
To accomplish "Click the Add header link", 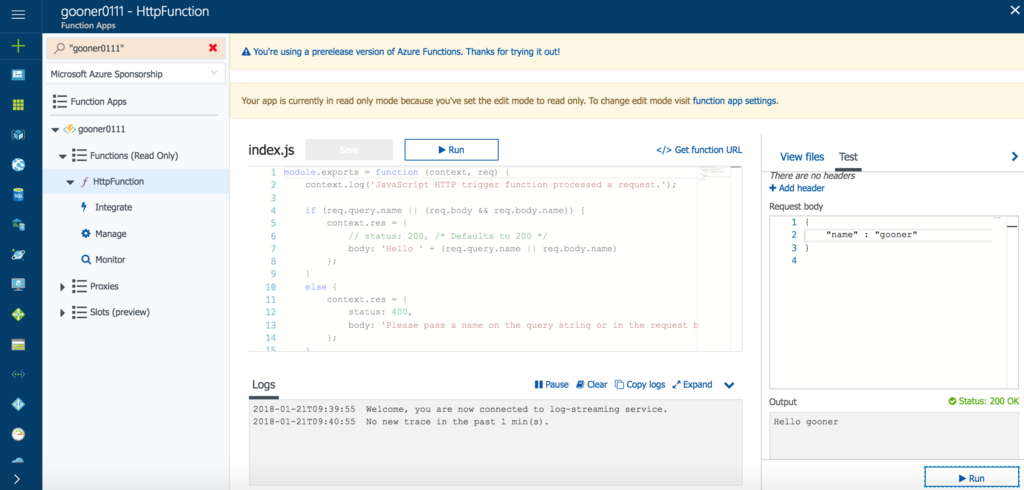I will pos(797,188).
